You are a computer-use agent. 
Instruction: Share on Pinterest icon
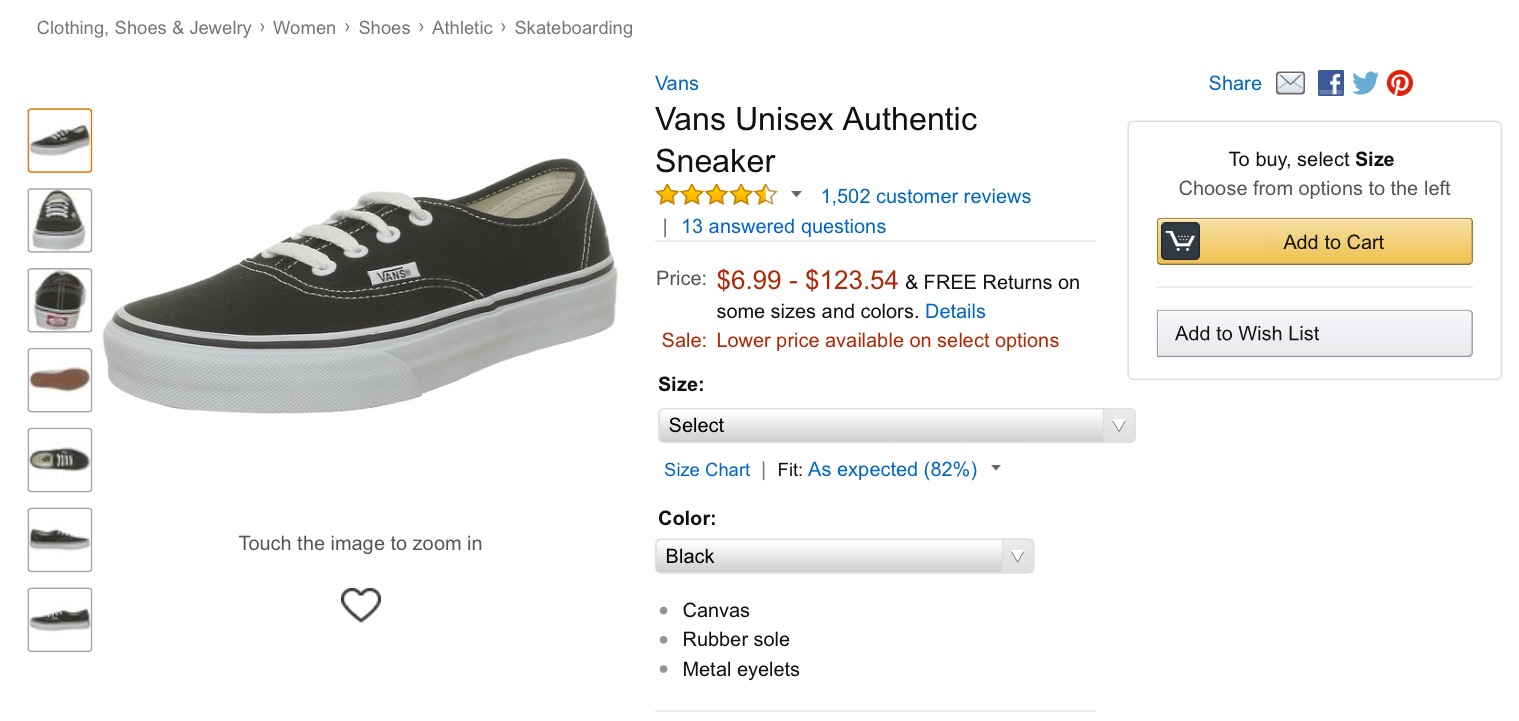pos(1400,83)
